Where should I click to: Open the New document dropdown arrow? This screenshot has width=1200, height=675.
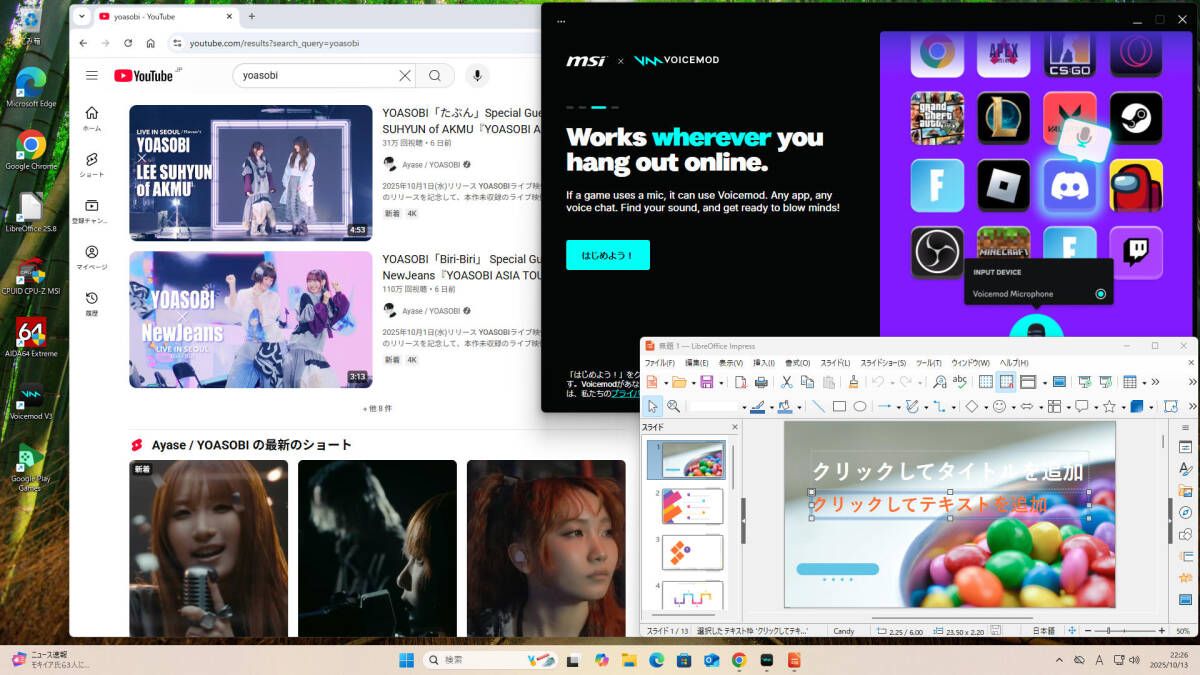pyautogui.click(x=666, y=383)
